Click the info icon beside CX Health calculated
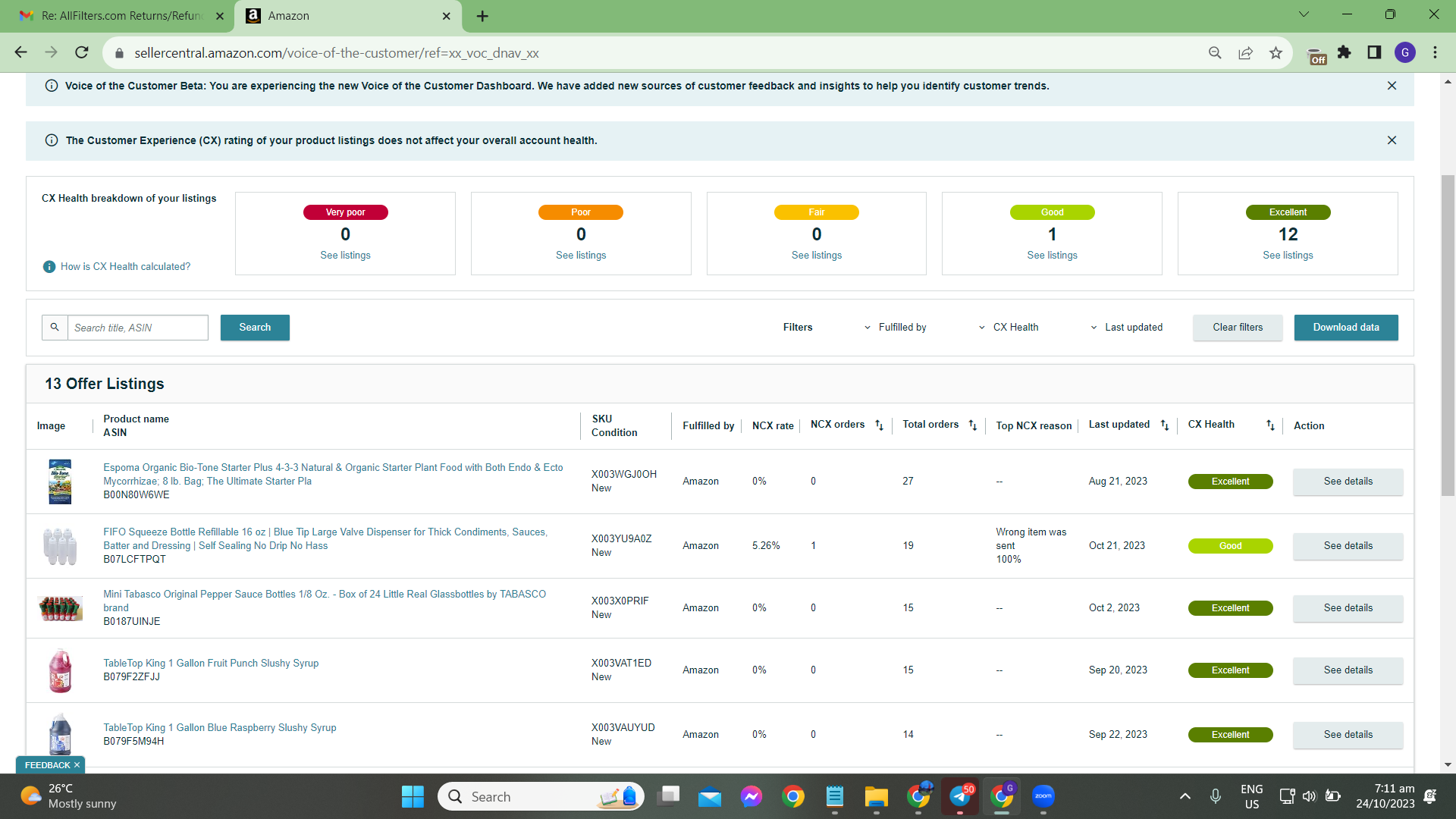Screen dimensions: 1456x819 [49, 267]
